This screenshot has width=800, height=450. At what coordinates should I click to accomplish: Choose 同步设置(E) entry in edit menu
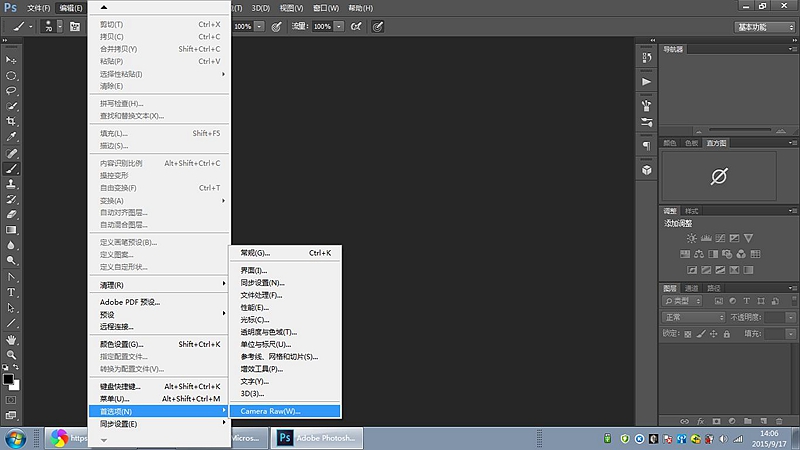[x=159, y=424]
